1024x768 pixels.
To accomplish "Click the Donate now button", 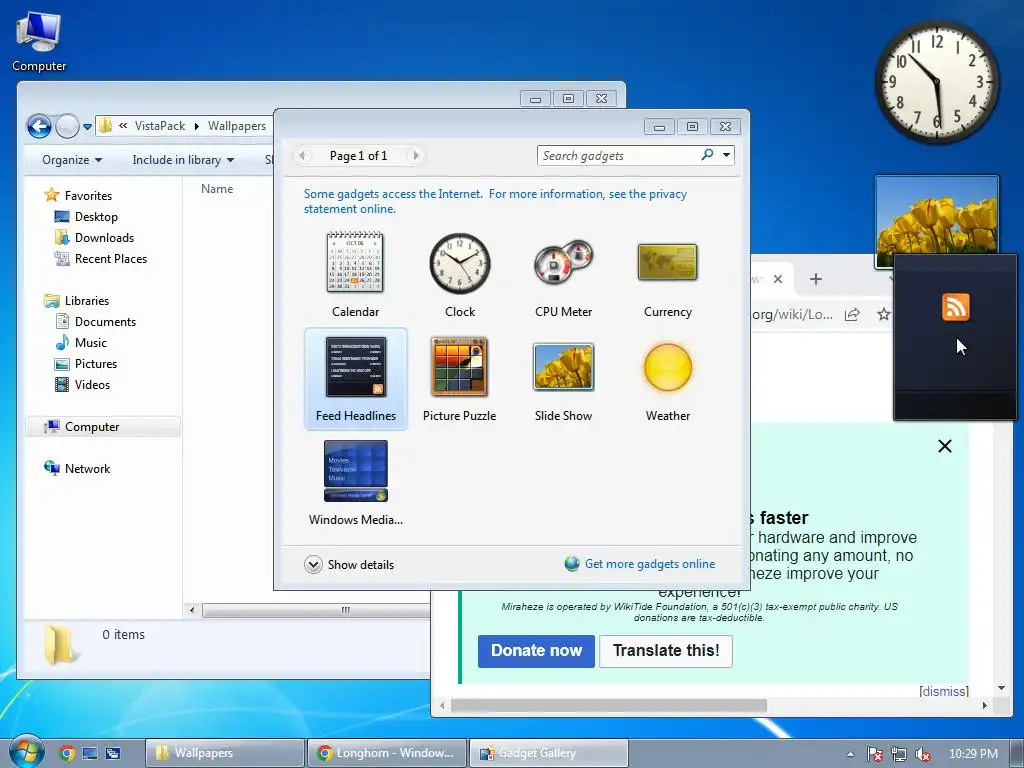I will click(536, 651).
